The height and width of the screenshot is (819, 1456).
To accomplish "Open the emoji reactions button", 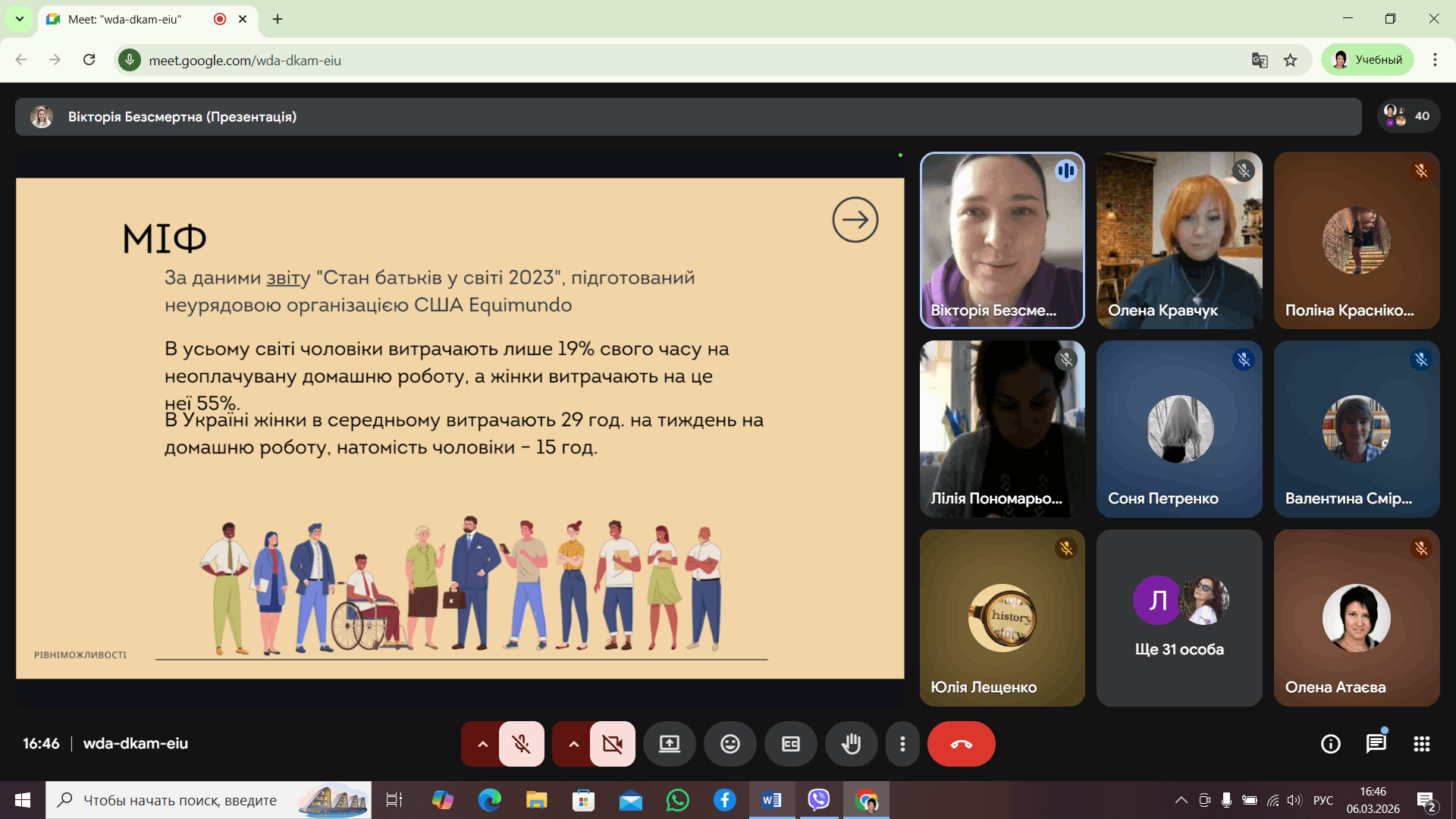I will coord(730,744).
